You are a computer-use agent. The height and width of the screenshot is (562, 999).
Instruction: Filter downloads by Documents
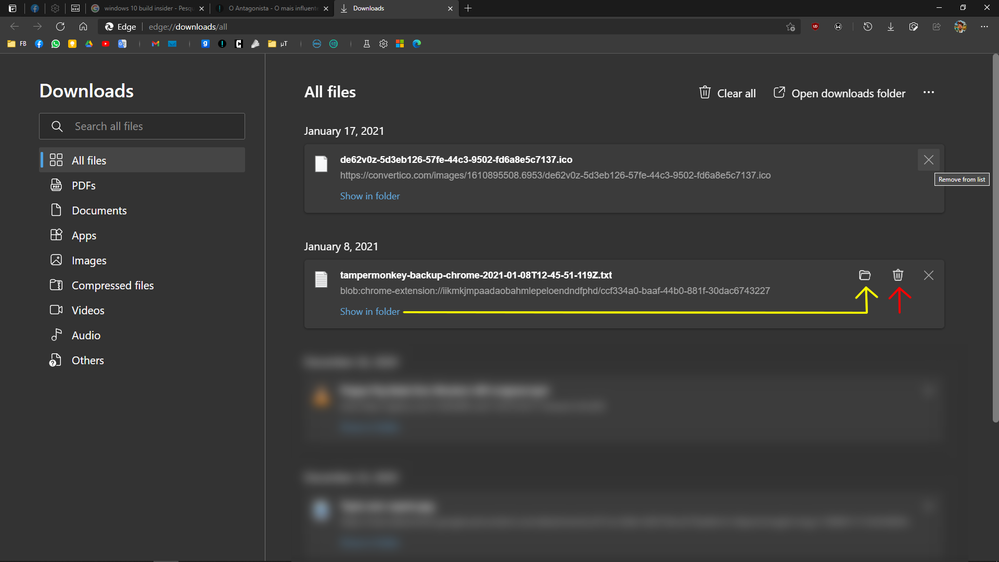point(141,210)
